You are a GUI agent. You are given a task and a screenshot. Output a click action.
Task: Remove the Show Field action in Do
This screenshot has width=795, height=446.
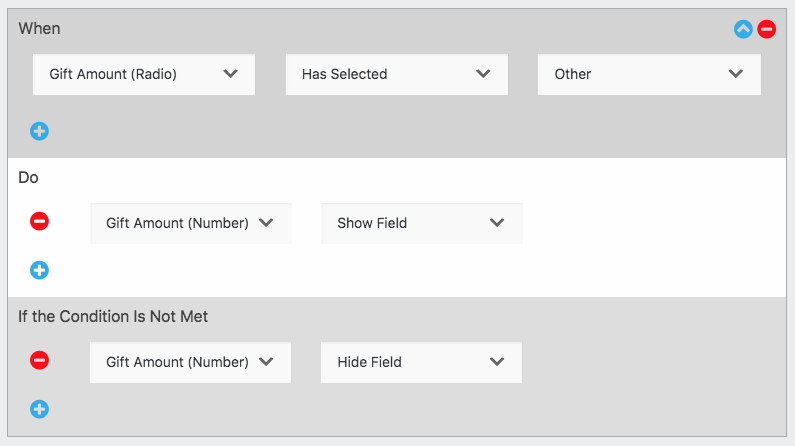coord(40,221)
